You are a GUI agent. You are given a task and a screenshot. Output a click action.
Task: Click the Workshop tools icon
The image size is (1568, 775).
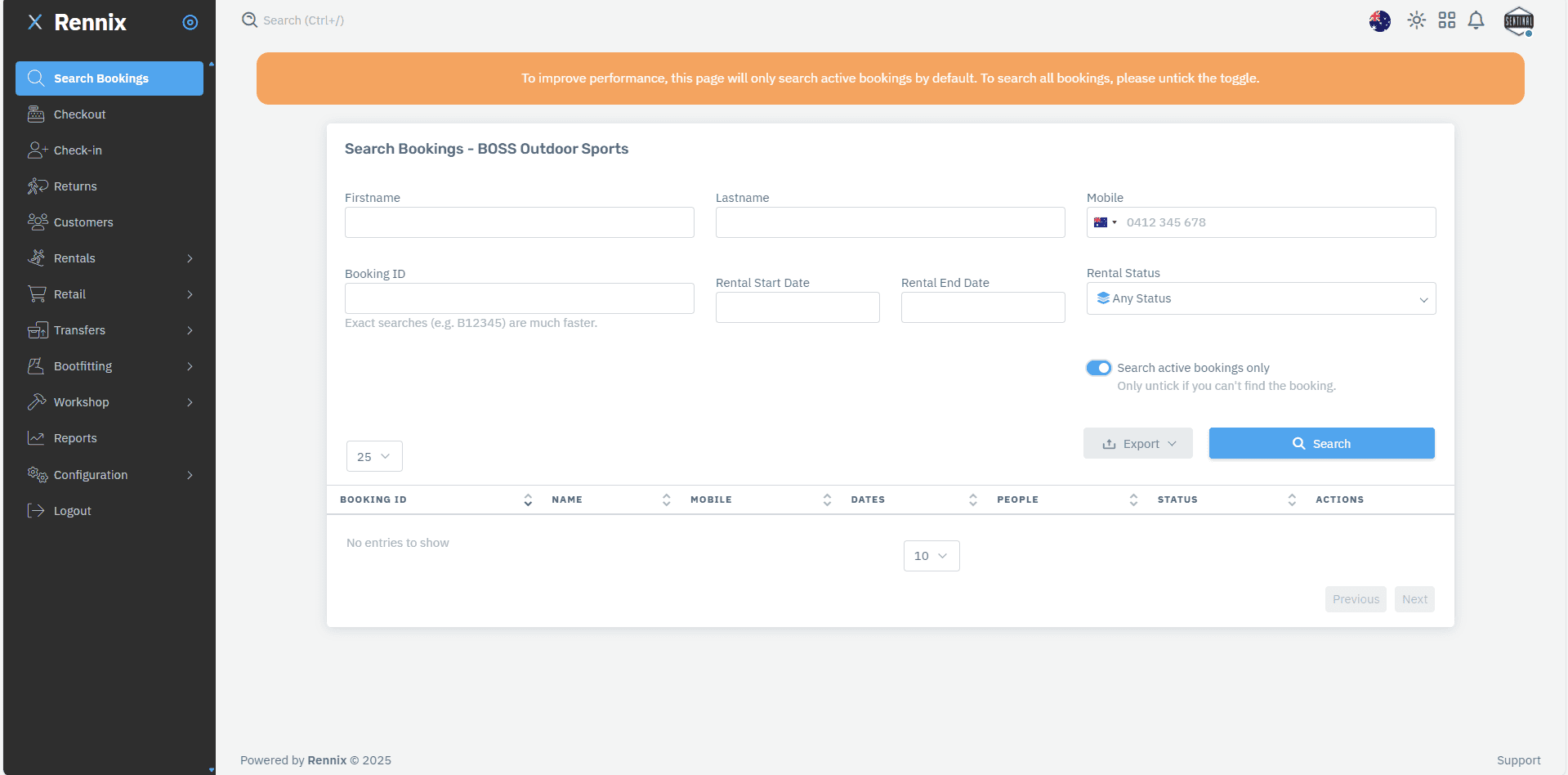[x=37, y=402]
